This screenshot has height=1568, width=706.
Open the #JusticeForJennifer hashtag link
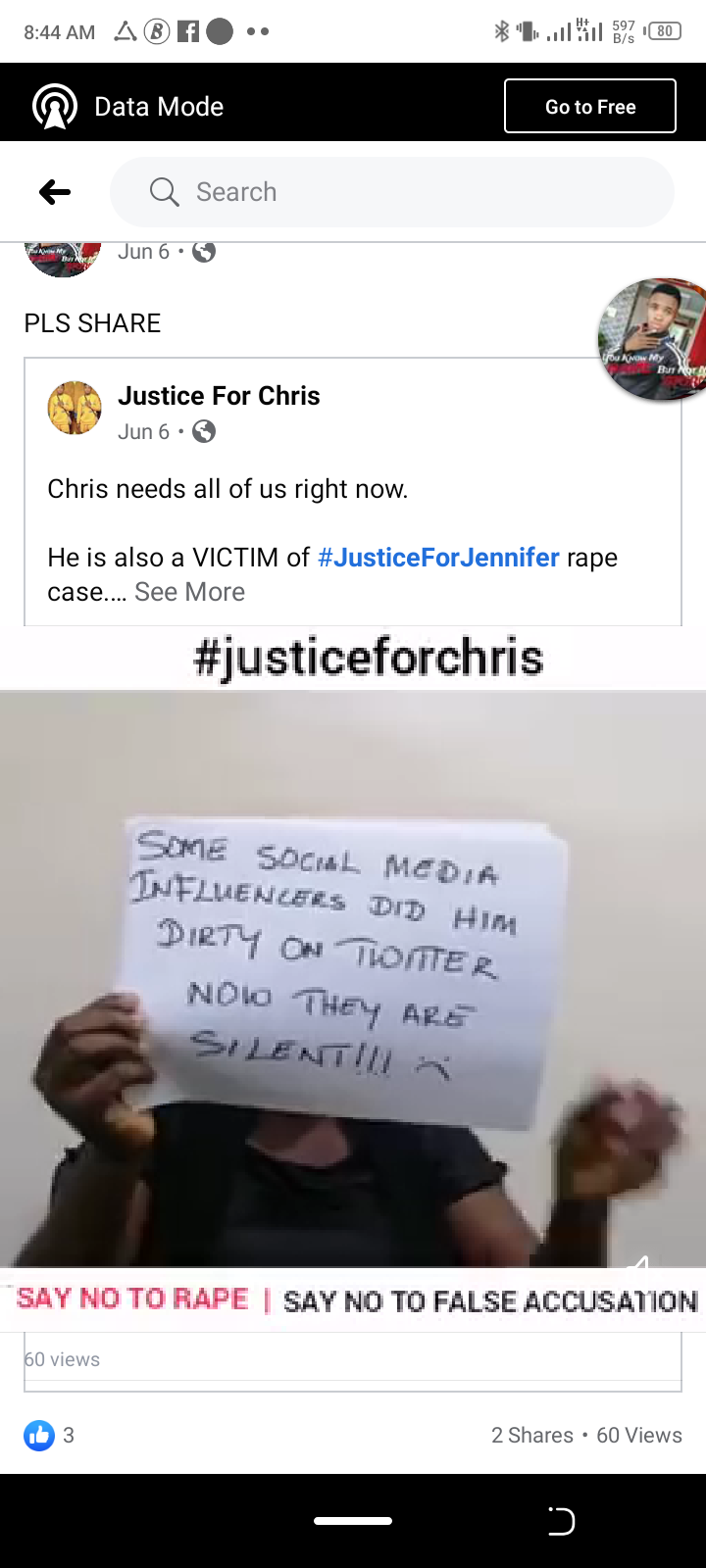(438, 558)
